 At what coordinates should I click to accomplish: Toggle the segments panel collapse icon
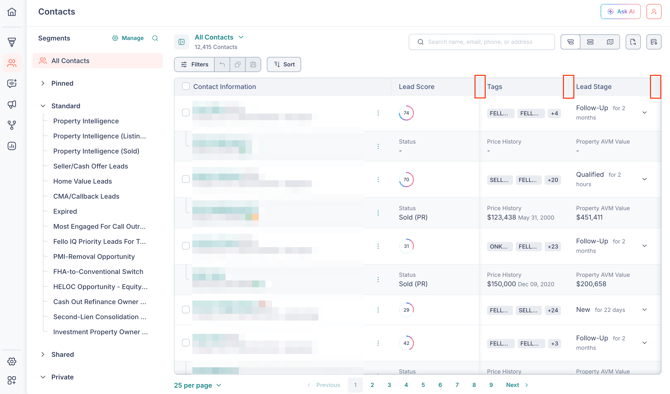point(182,42)
